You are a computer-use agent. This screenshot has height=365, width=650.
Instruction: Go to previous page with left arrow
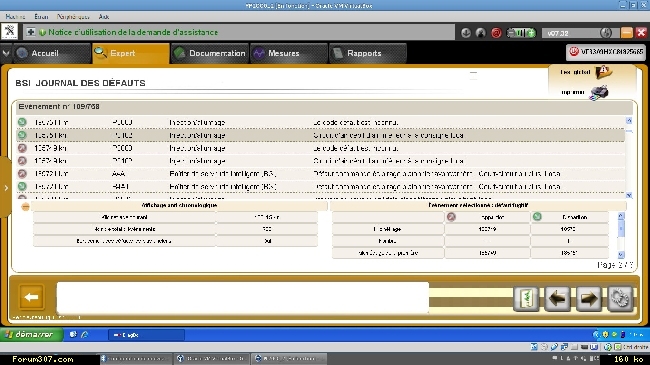pos(557,298)
